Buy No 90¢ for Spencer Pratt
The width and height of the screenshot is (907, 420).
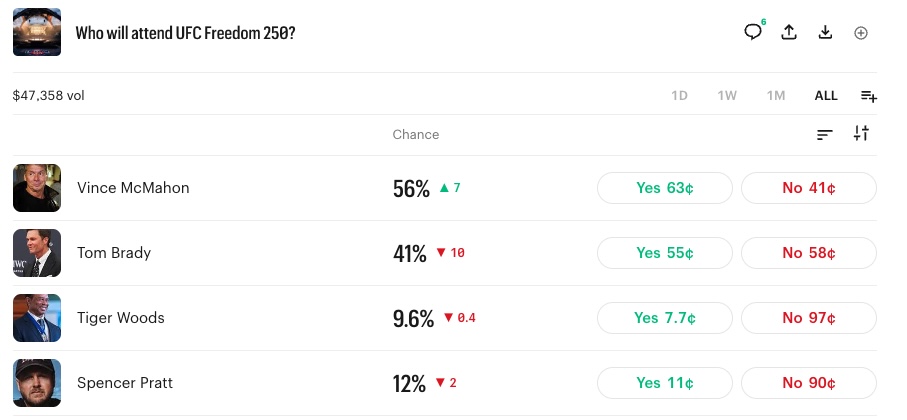tap(809, 382)
